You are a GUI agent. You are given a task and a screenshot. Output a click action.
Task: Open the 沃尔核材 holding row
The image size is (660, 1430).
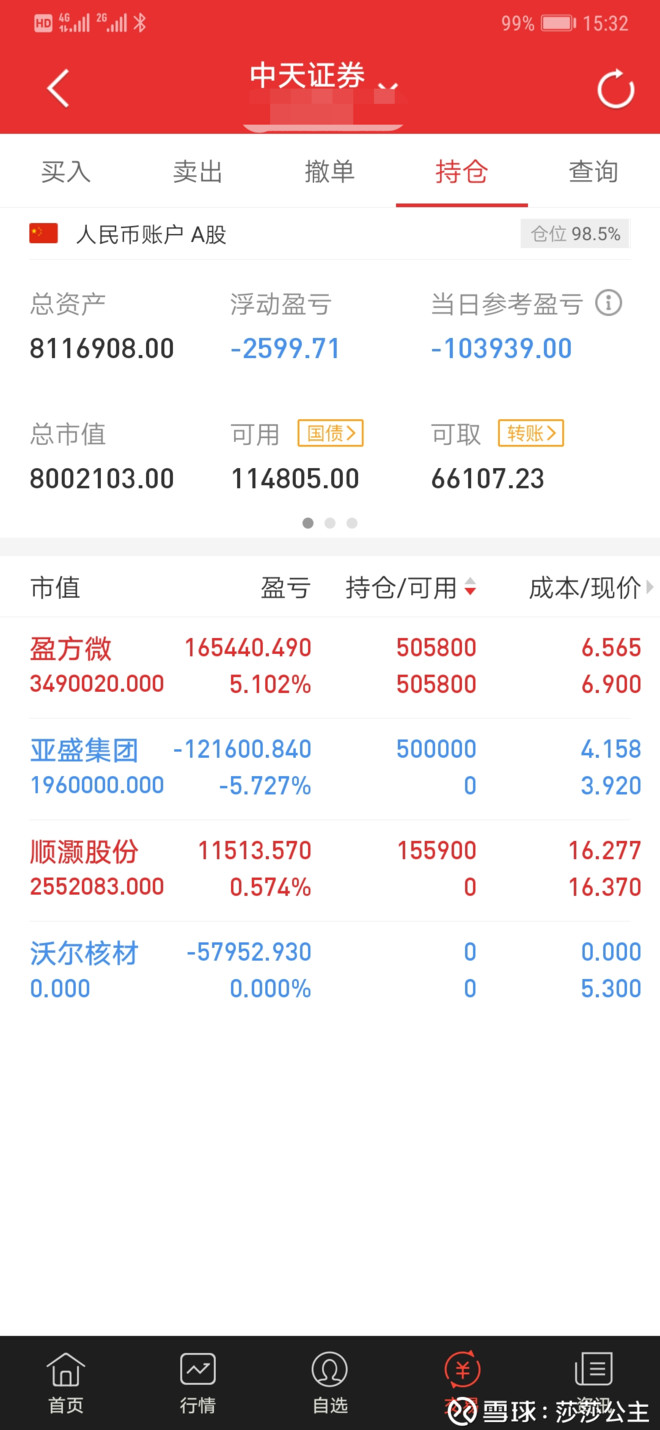pyautogui.click(x=330, y=971)
